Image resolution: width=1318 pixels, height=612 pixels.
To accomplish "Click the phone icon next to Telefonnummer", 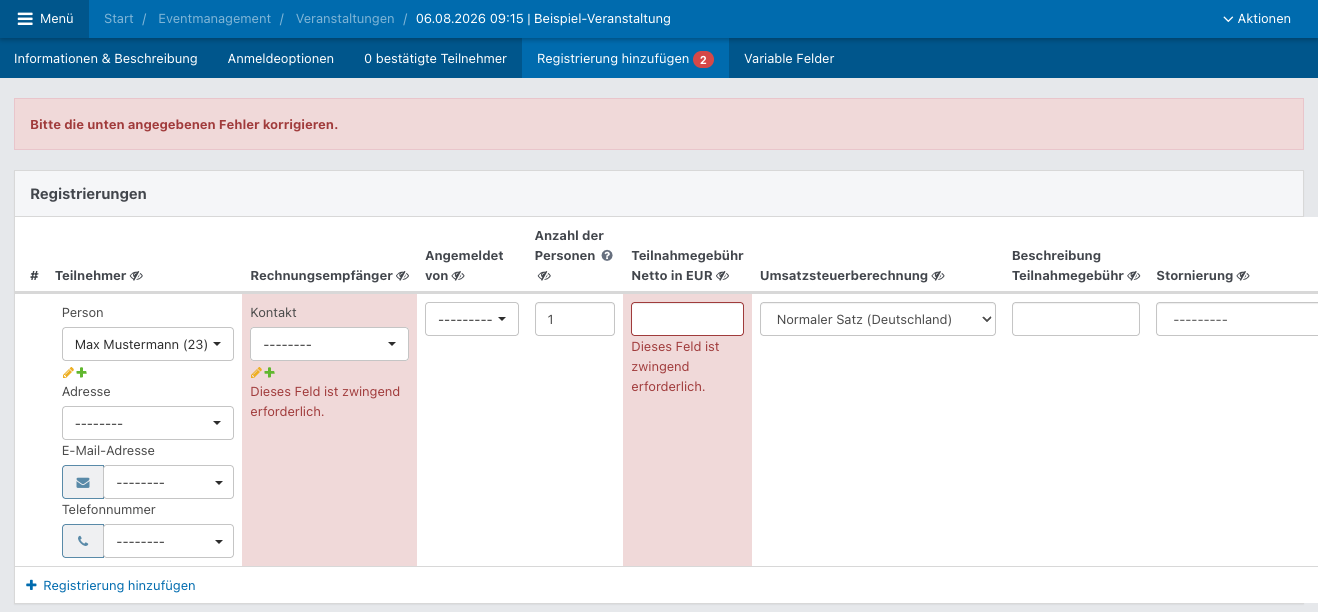I will [x=82, y=540].
